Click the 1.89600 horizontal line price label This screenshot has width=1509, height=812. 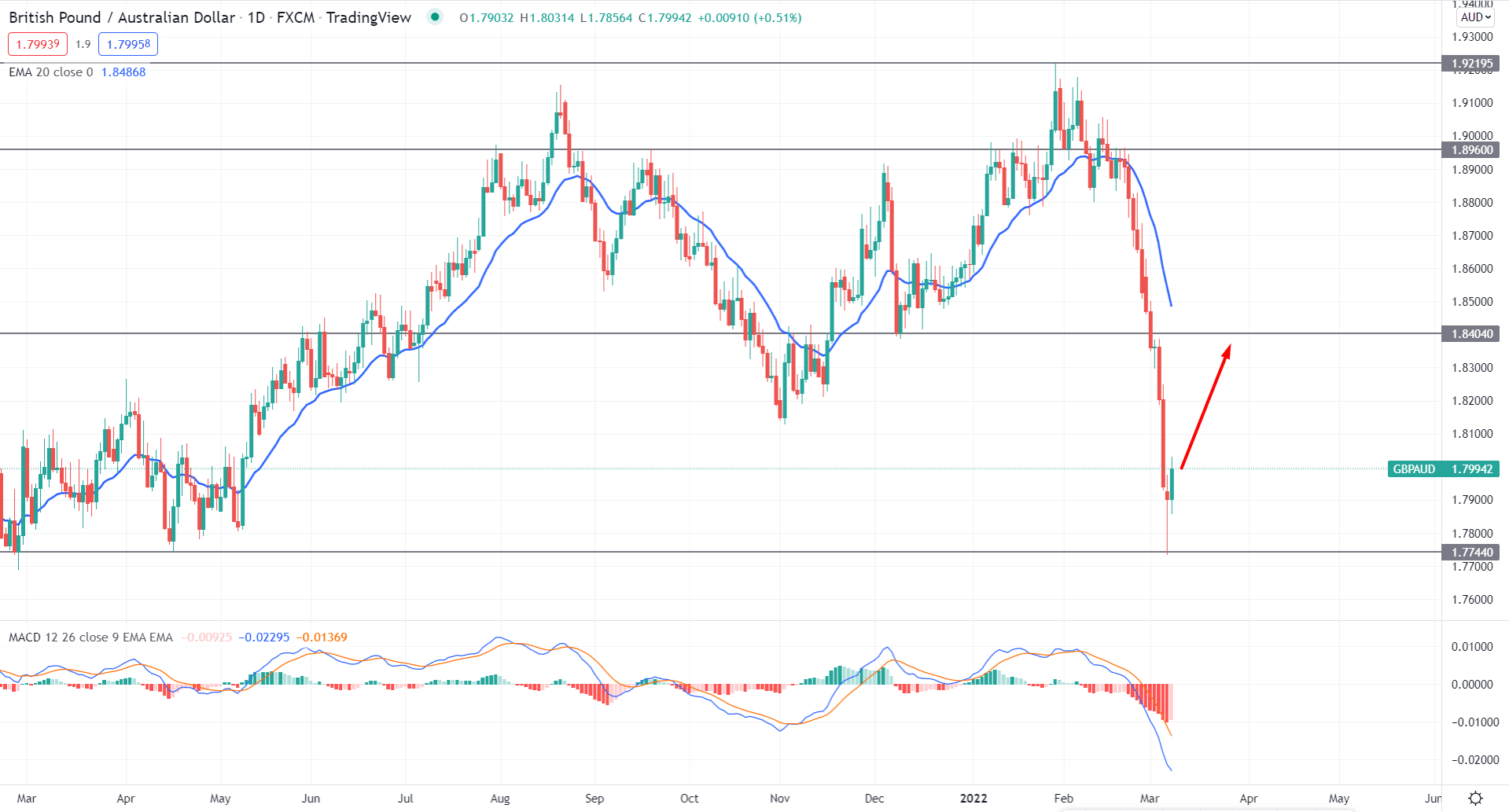click(1470, 149)
